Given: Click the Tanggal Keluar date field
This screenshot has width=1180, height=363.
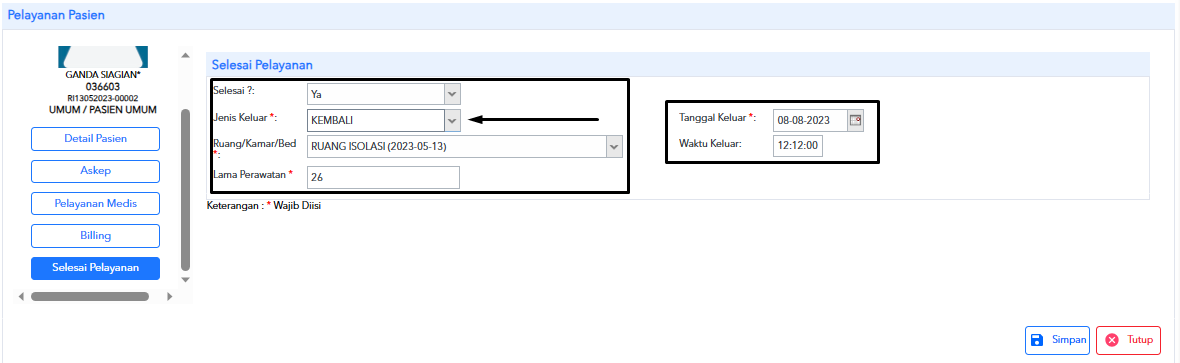Looking at the screenshot, I should tap(810, 120).
